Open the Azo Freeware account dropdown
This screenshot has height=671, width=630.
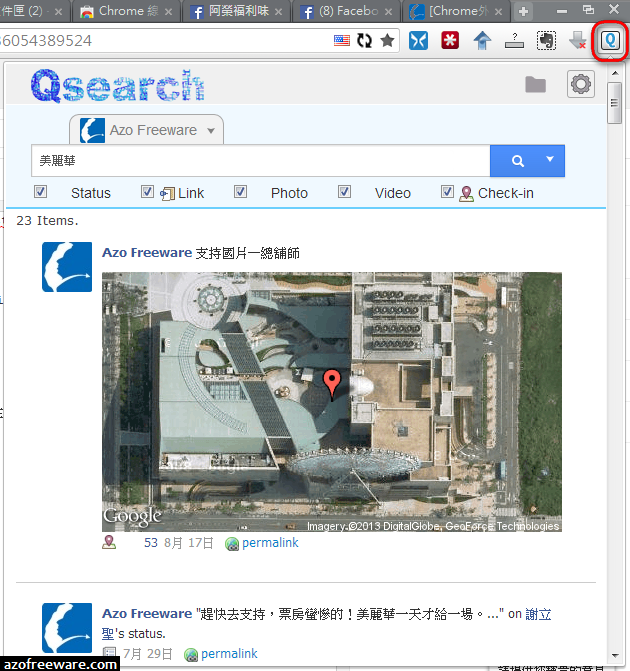(x=146, y=130)
